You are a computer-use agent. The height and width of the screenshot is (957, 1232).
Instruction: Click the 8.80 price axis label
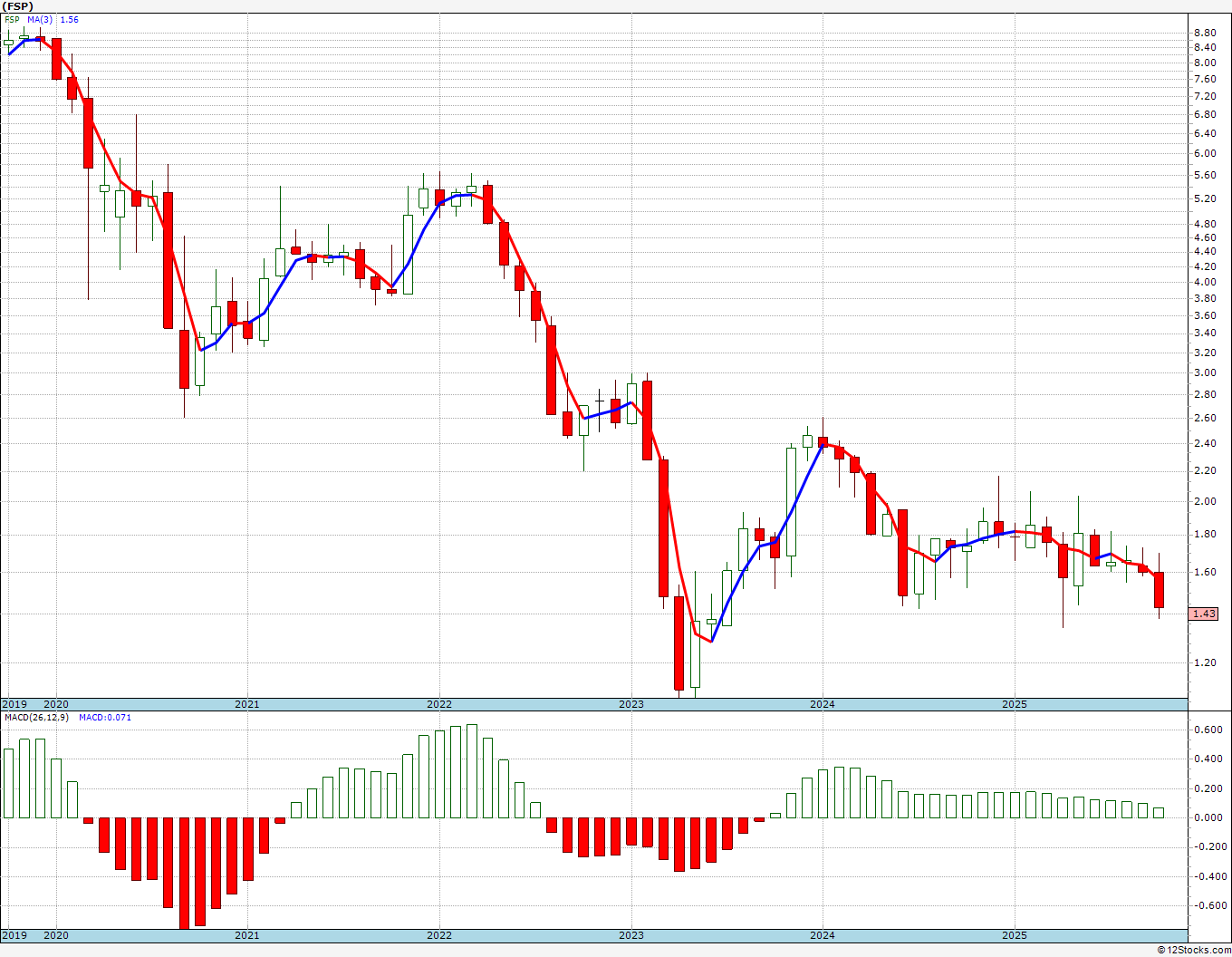click(x=1205, y=33)
